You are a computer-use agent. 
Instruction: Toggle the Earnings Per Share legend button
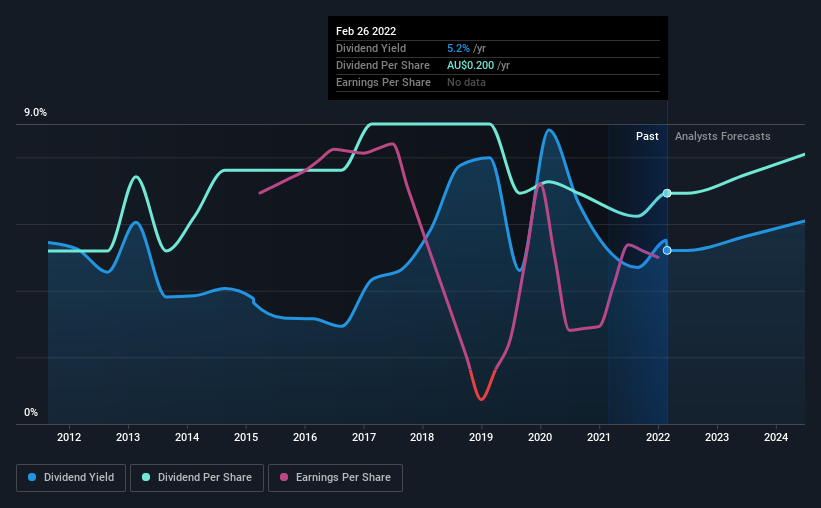point(335,478)
